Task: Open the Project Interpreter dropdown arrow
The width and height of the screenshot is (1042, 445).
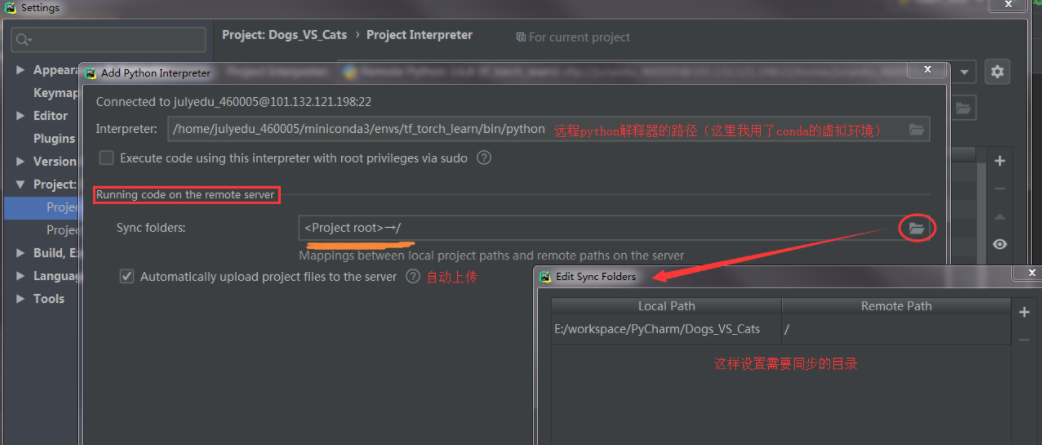Action: pyautogui.click(x=964, y=72)
